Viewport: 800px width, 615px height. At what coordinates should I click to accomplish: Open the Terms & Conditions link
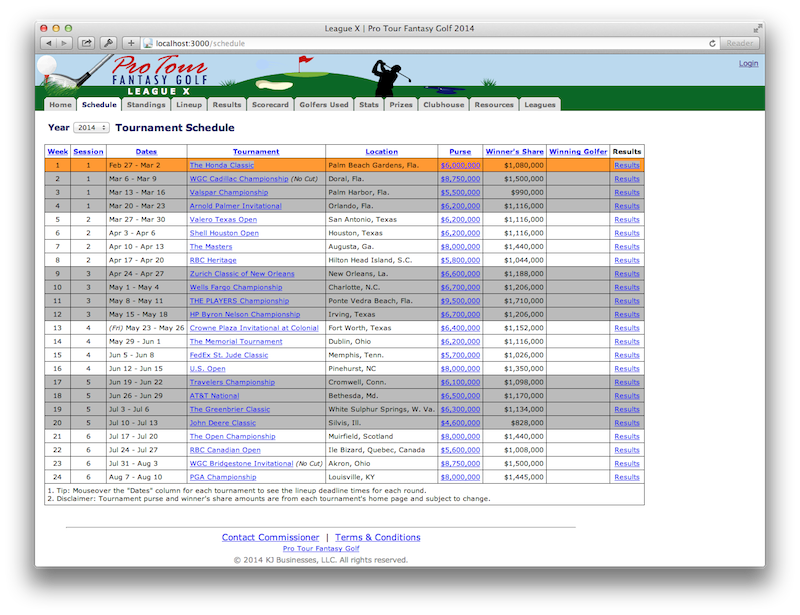coord(378,537)
